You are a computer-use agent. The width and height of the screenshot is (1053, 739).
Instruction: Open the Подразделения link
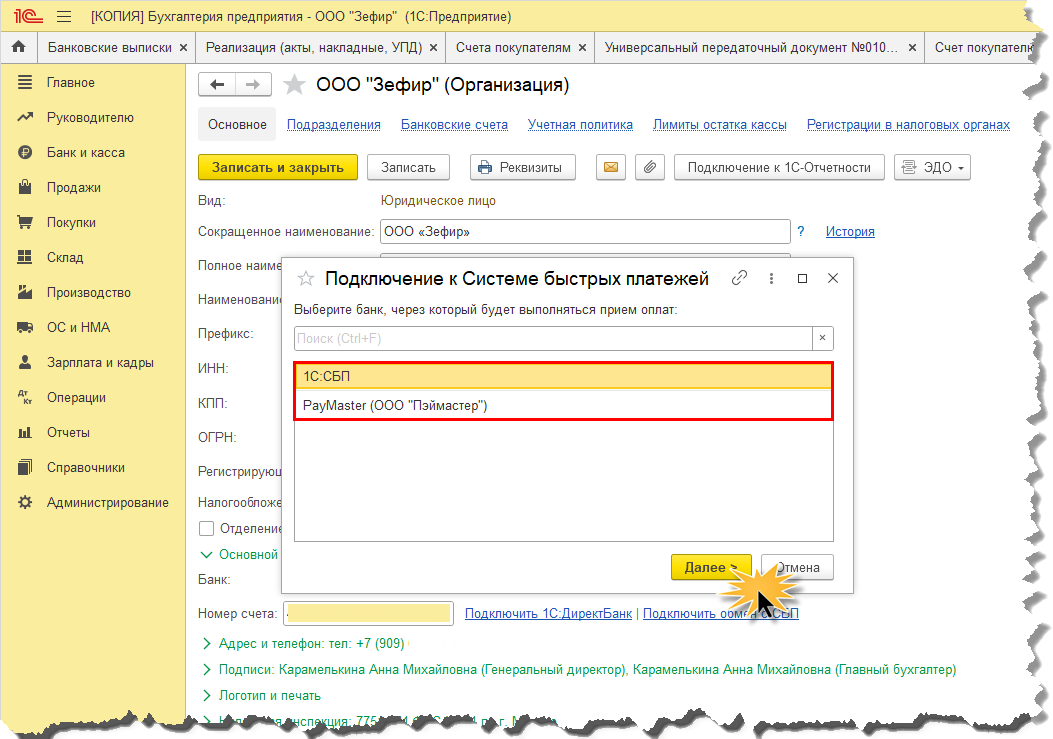tap(334, 124)
